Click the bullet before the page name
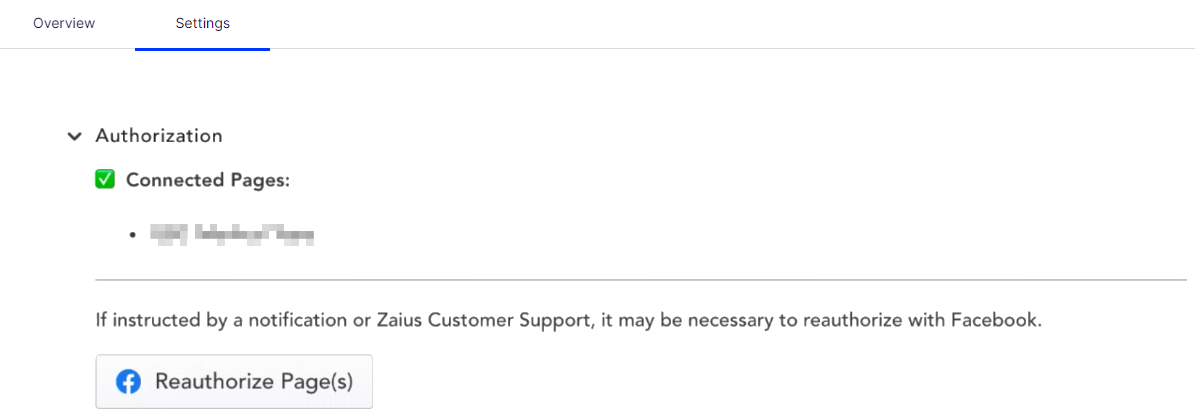 132,236
